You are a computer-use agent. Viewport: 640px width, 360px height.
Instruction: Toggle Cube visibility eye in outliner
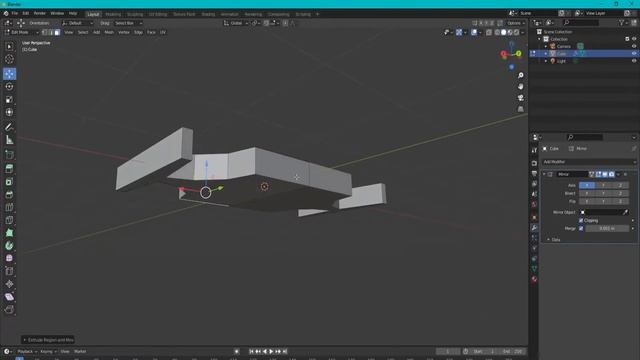[634, 53]
